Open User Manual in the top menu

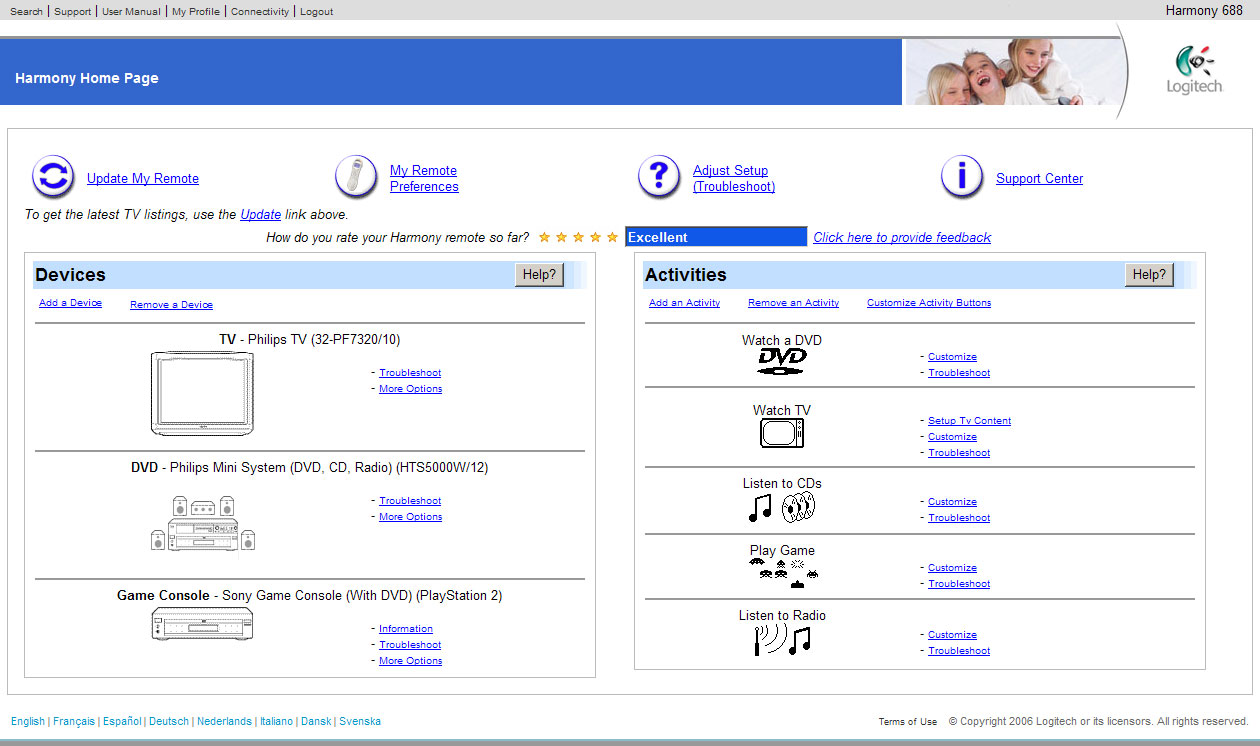coord(131,12)
